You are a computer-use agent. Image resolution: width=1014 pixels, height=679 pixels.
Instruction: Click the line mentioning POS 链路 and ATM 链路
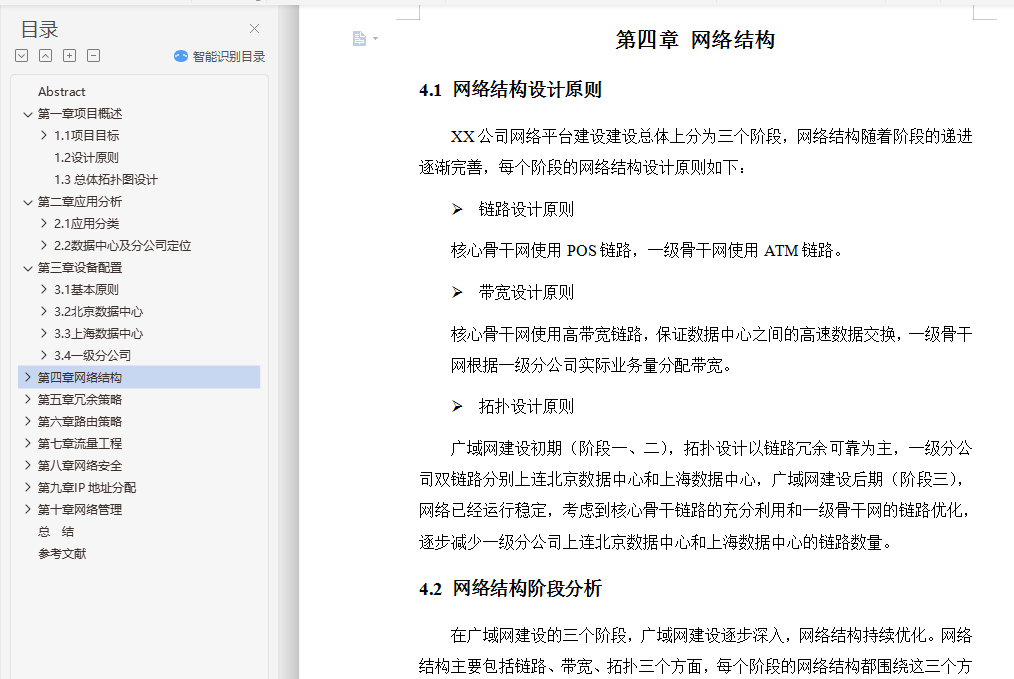647,250
